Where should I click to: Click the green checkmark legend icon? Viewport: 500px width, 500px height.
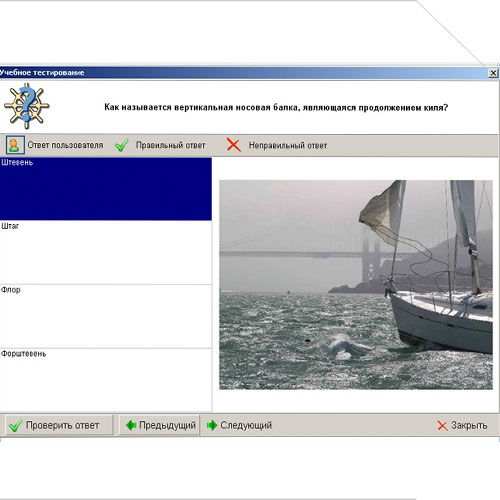[122, 145]
